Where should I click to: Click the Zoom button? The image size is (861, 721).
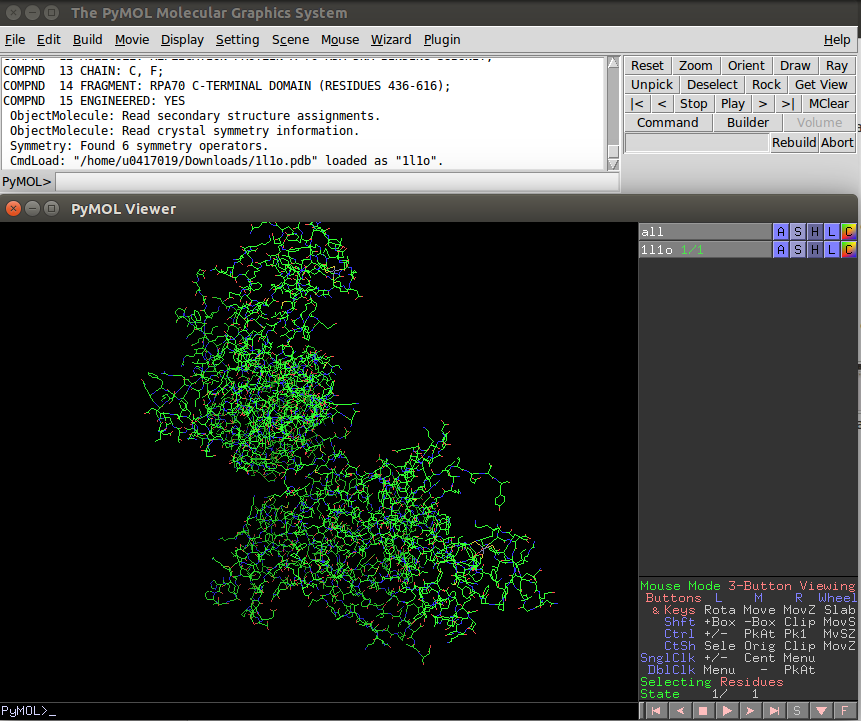click(696, 66)
